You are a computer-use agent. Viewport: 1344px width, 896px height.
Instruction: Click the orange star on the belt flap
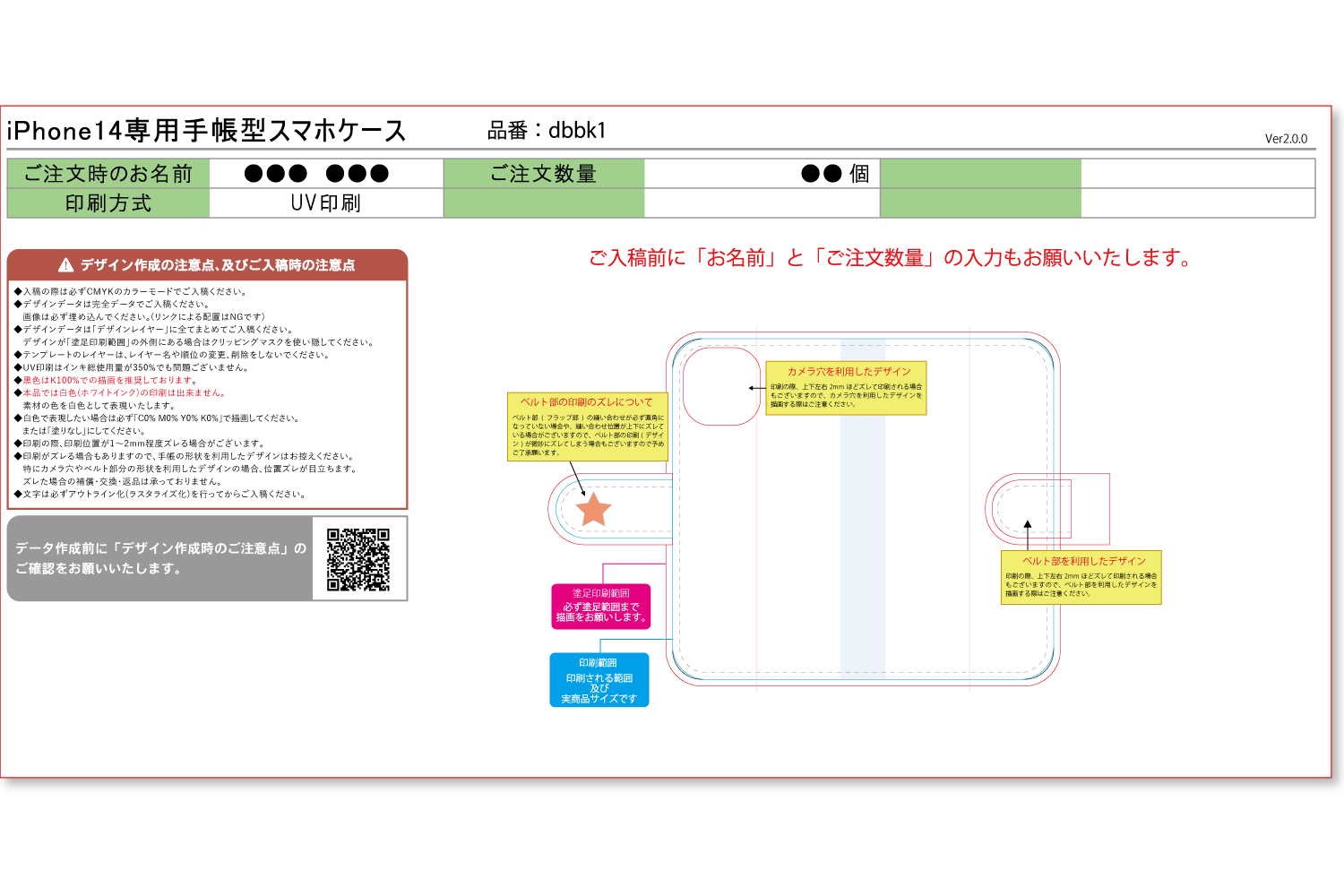(x=593, y=510)
